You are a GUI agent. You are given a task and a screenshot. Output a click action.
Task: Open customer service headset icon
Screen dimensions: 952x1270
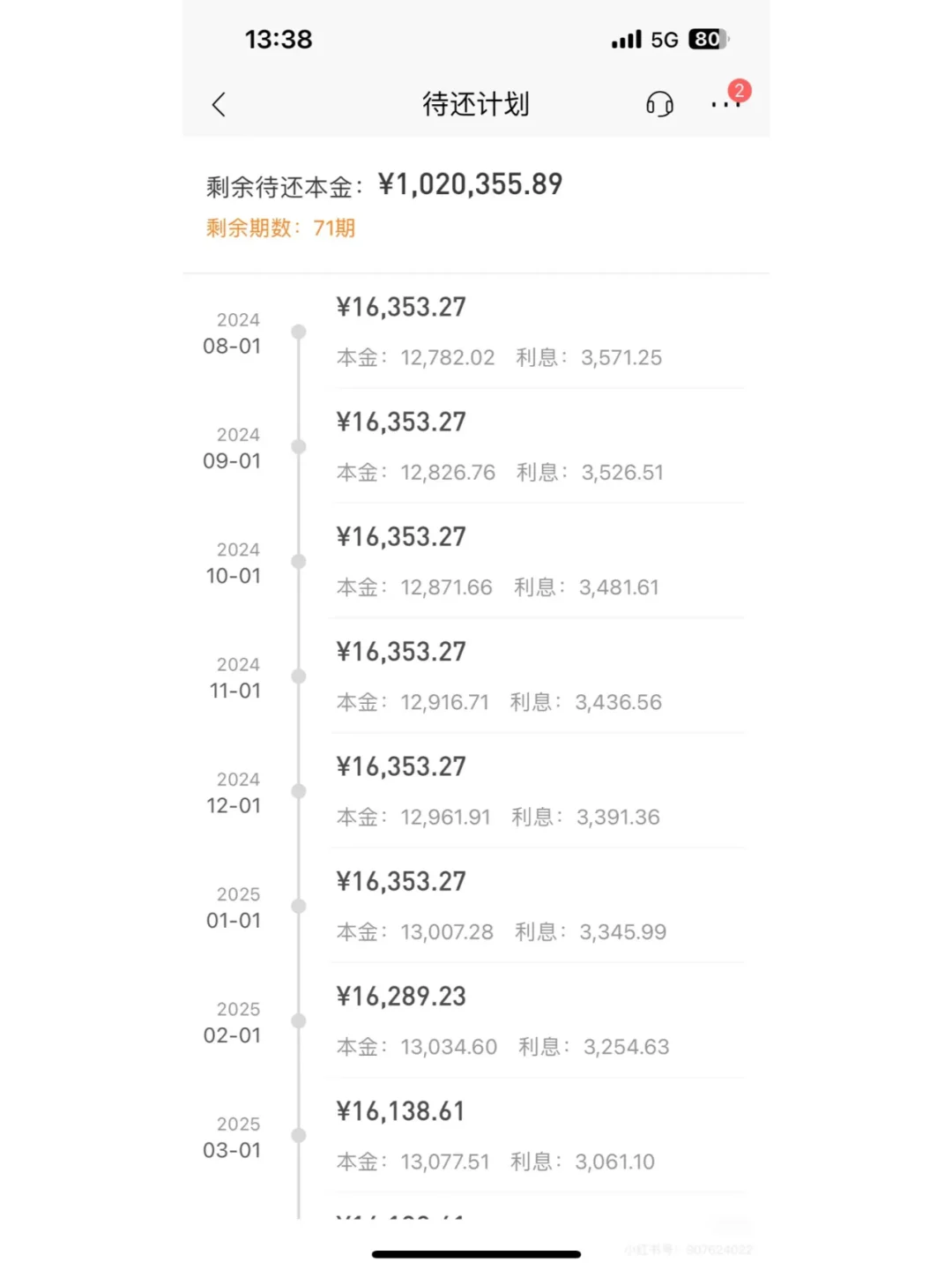[x=659, y=105]
